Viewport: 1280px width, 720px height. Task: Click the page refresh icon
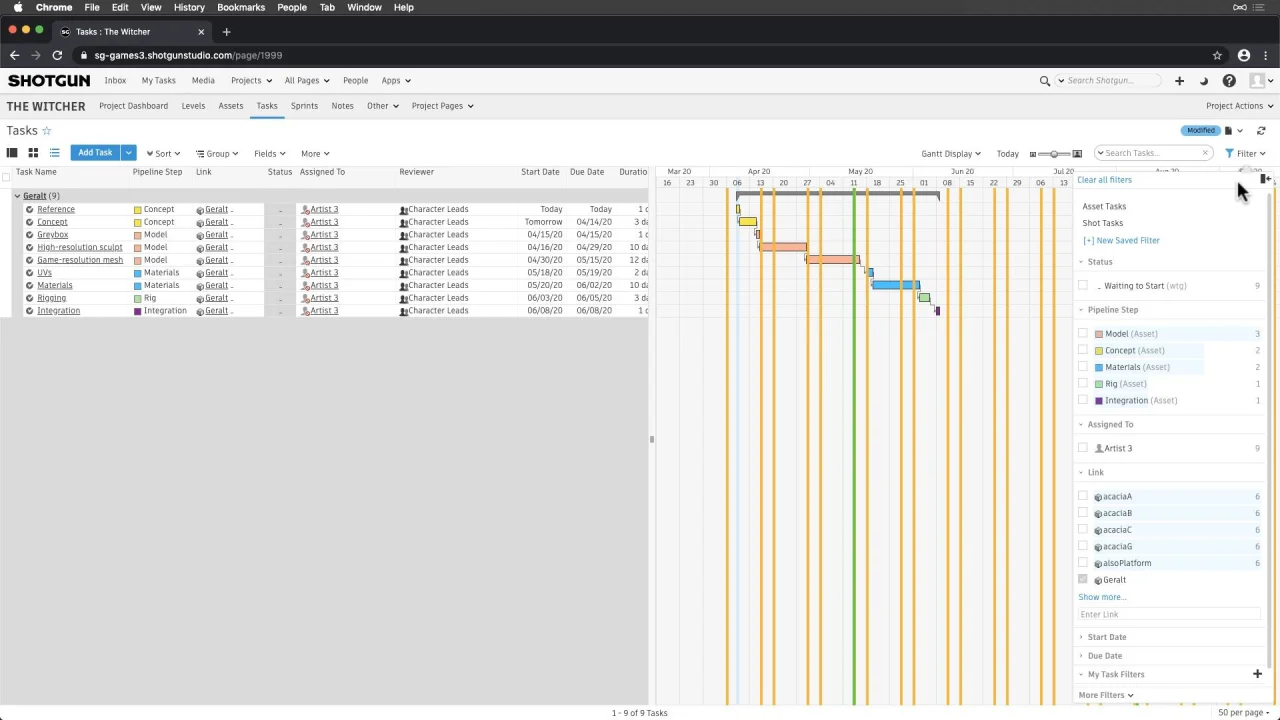[x=1261, y=131]
